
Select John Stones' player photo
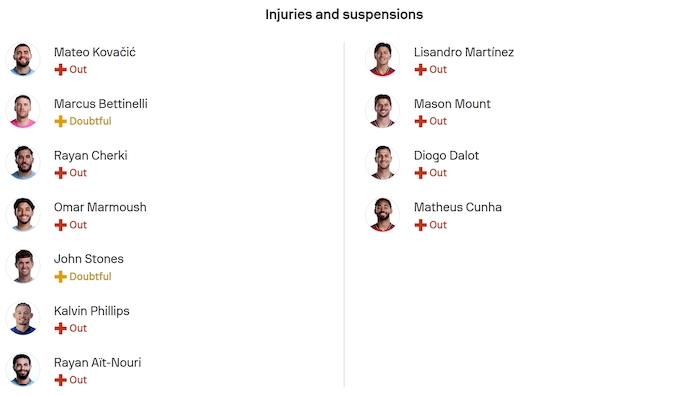23,267
